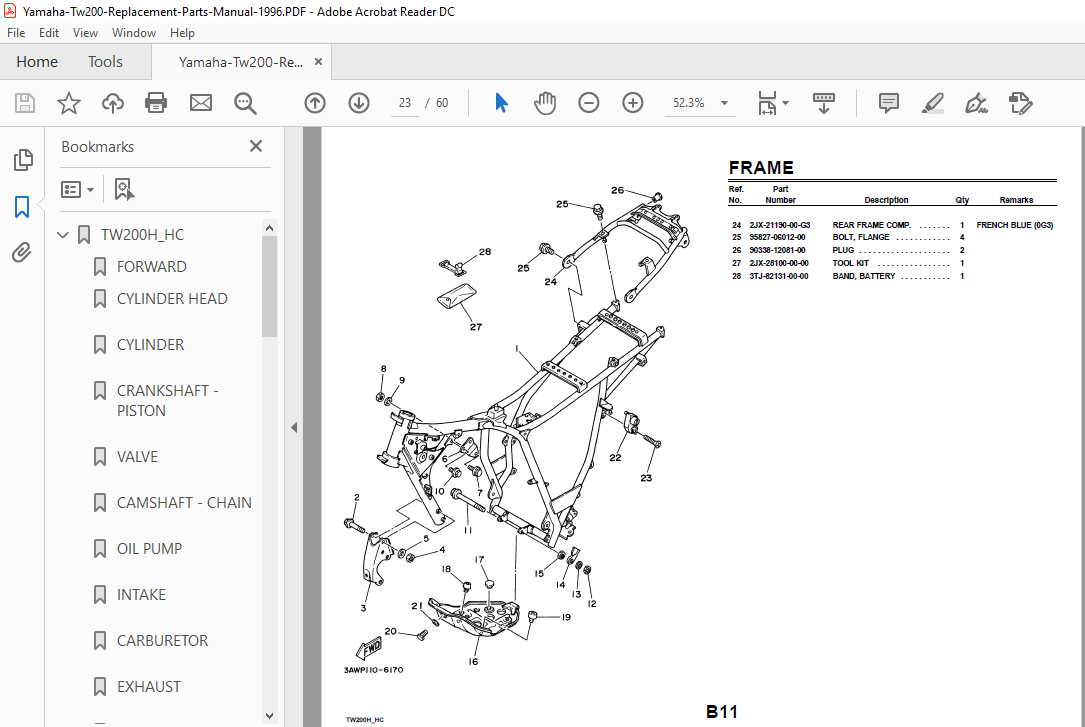Open the Attachments paperclip panel
The height and width of the screenshot is (727, 1085).
(x=22, y=252)
